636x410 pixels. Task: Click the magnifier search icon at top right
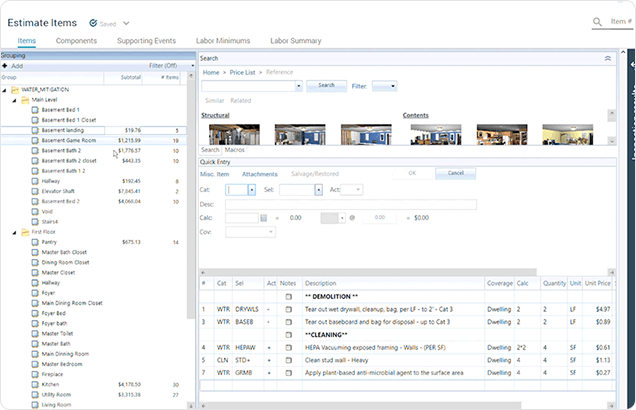[597, 21]
